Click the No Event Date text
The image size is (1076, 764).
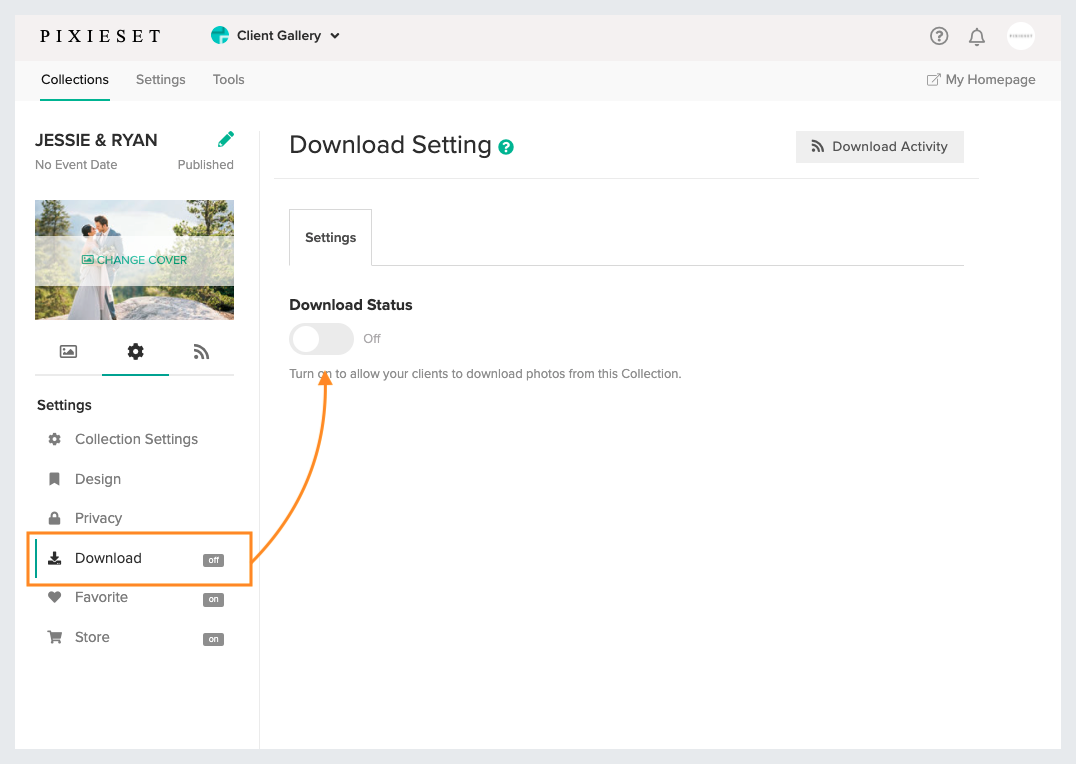tap(76, 165)
